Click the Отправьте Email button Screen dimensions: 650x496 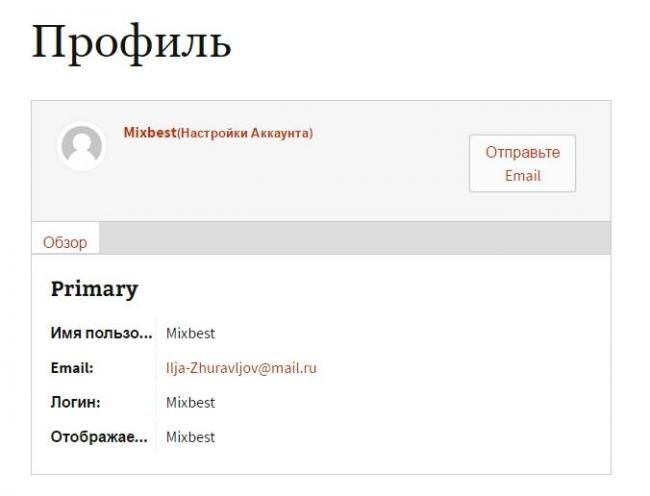point(522,163)
